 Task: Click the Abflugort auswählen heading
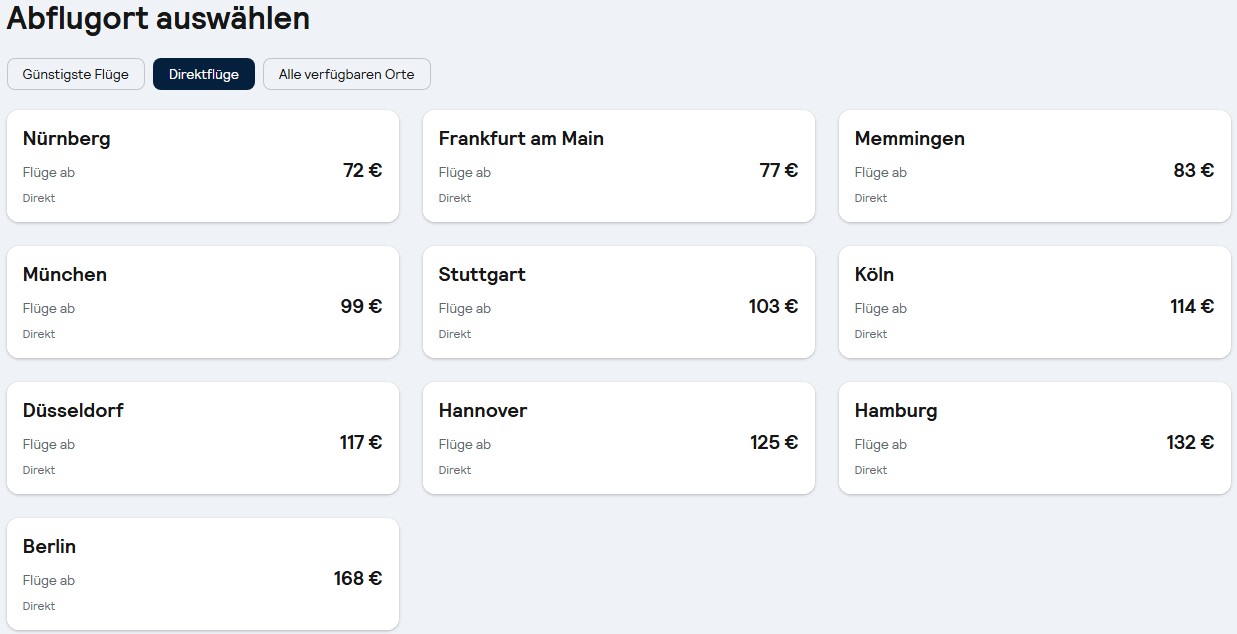point(158,18)
